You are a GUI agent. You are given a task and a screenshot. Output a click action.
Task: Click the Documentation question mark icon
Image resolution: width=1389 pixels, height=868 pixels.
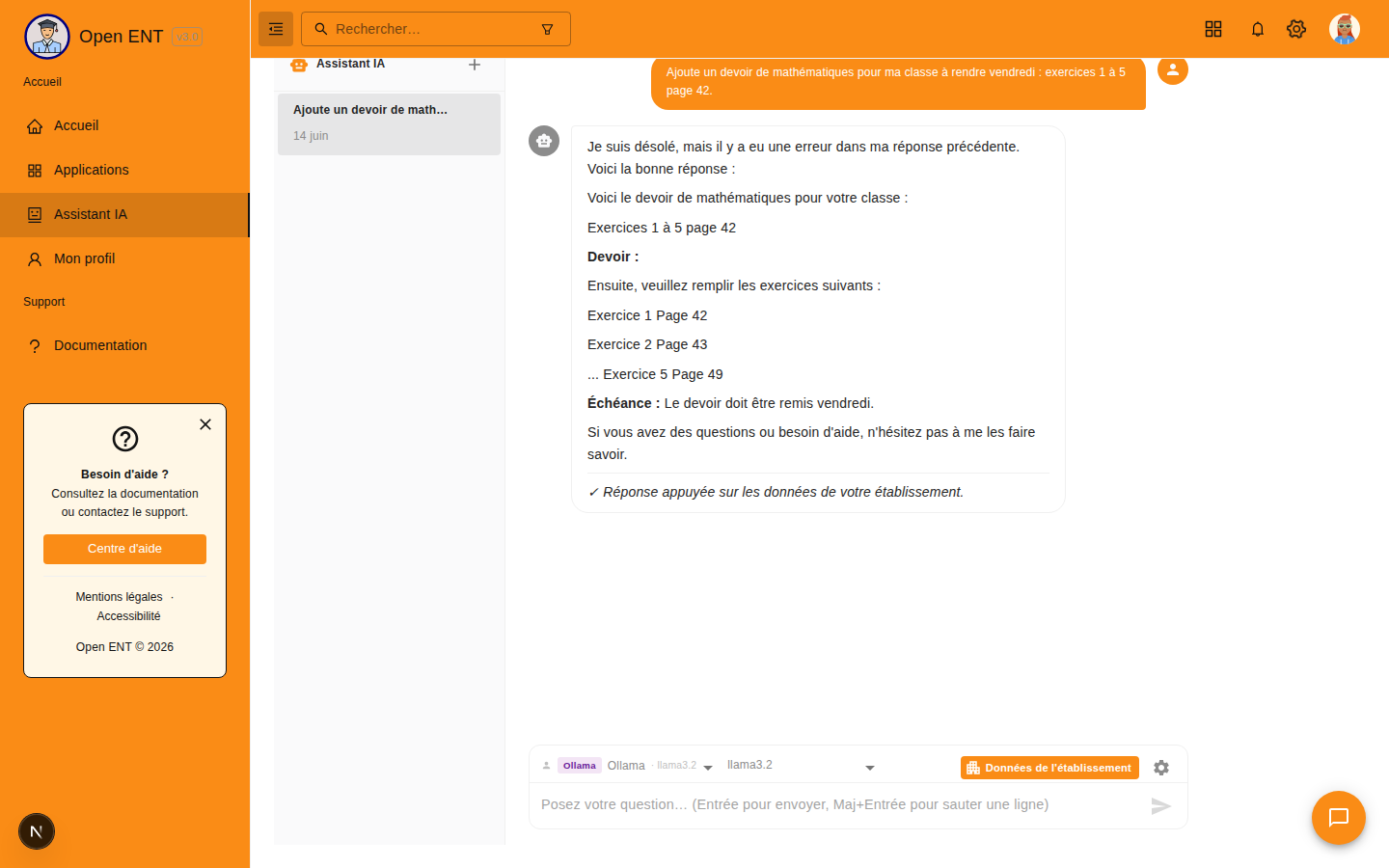coord(35,346)
